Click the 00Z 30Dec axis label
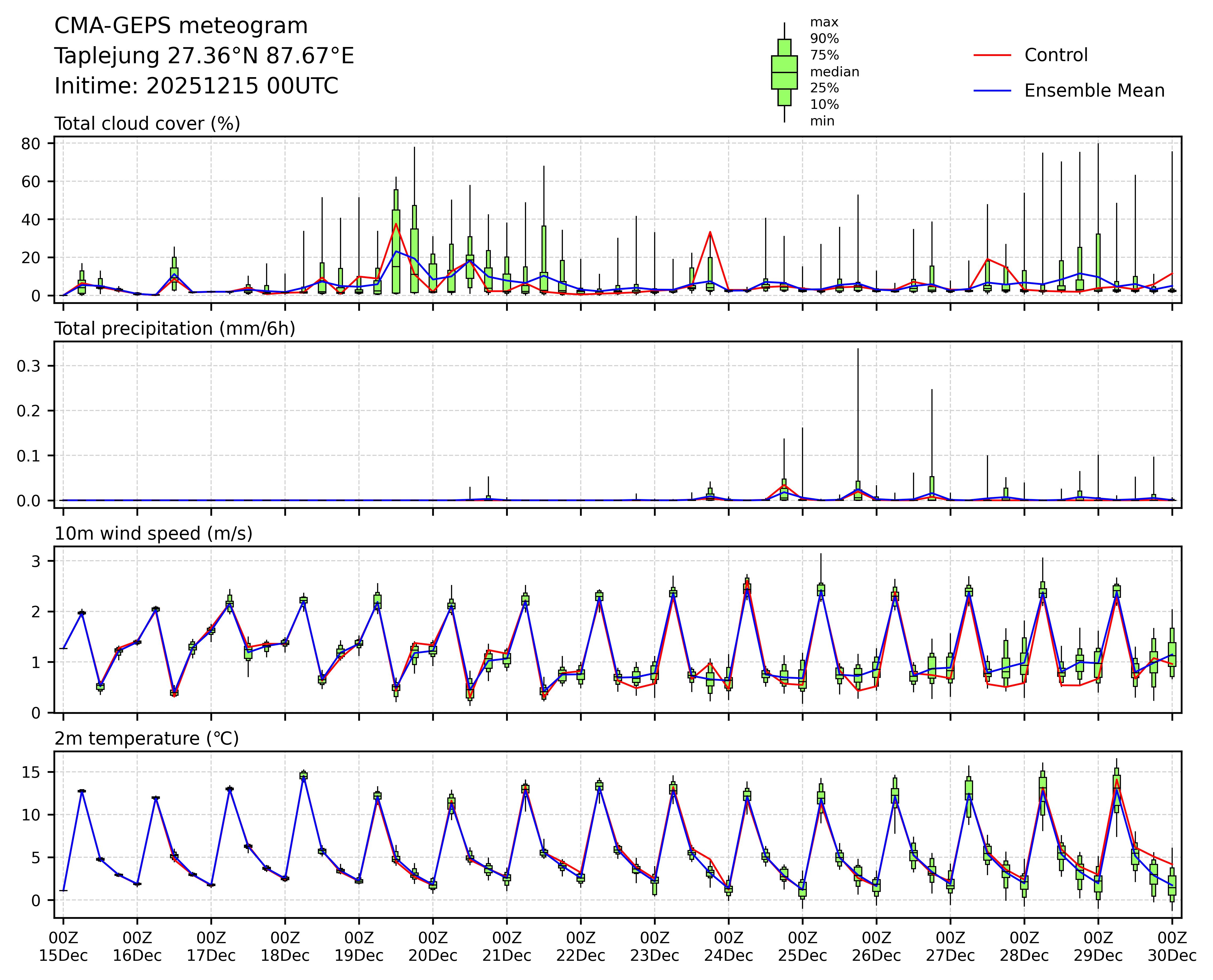 point(1172,947)
